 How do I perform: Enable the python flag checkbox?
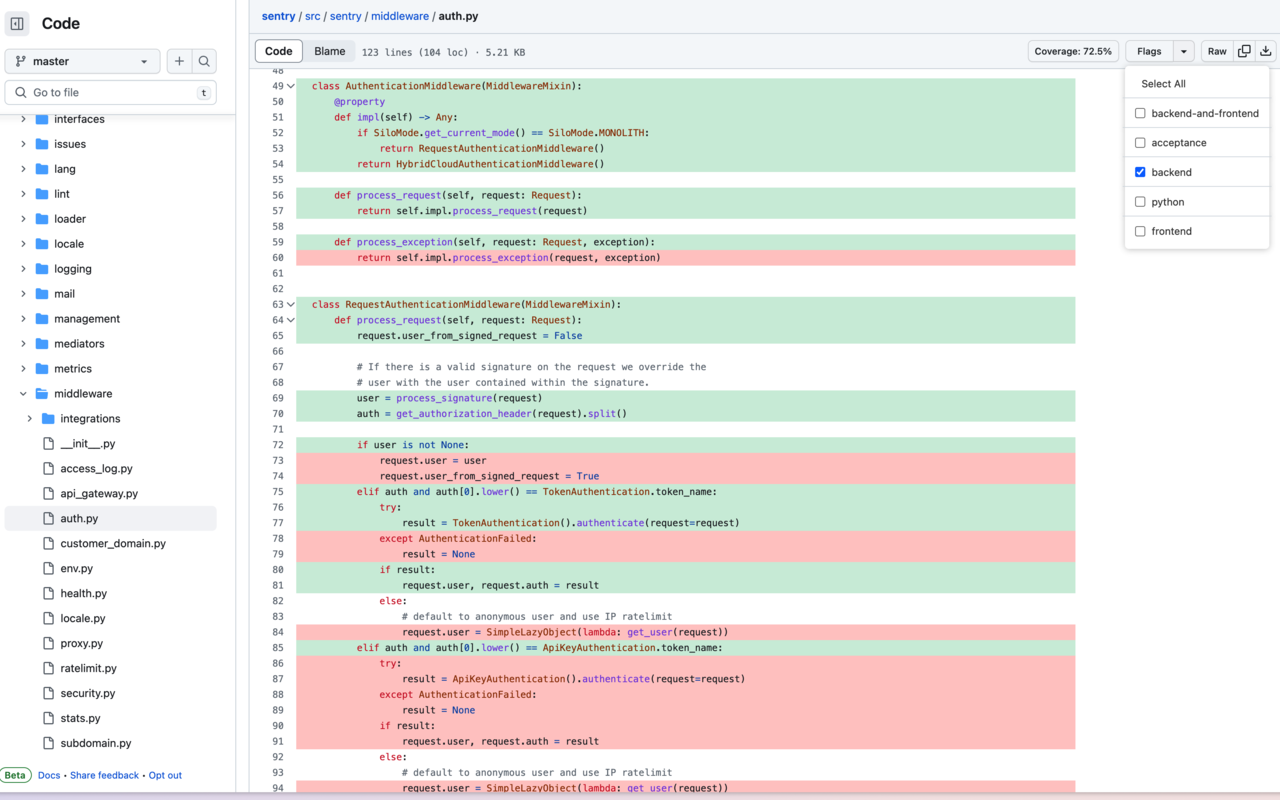(1139, 201)
